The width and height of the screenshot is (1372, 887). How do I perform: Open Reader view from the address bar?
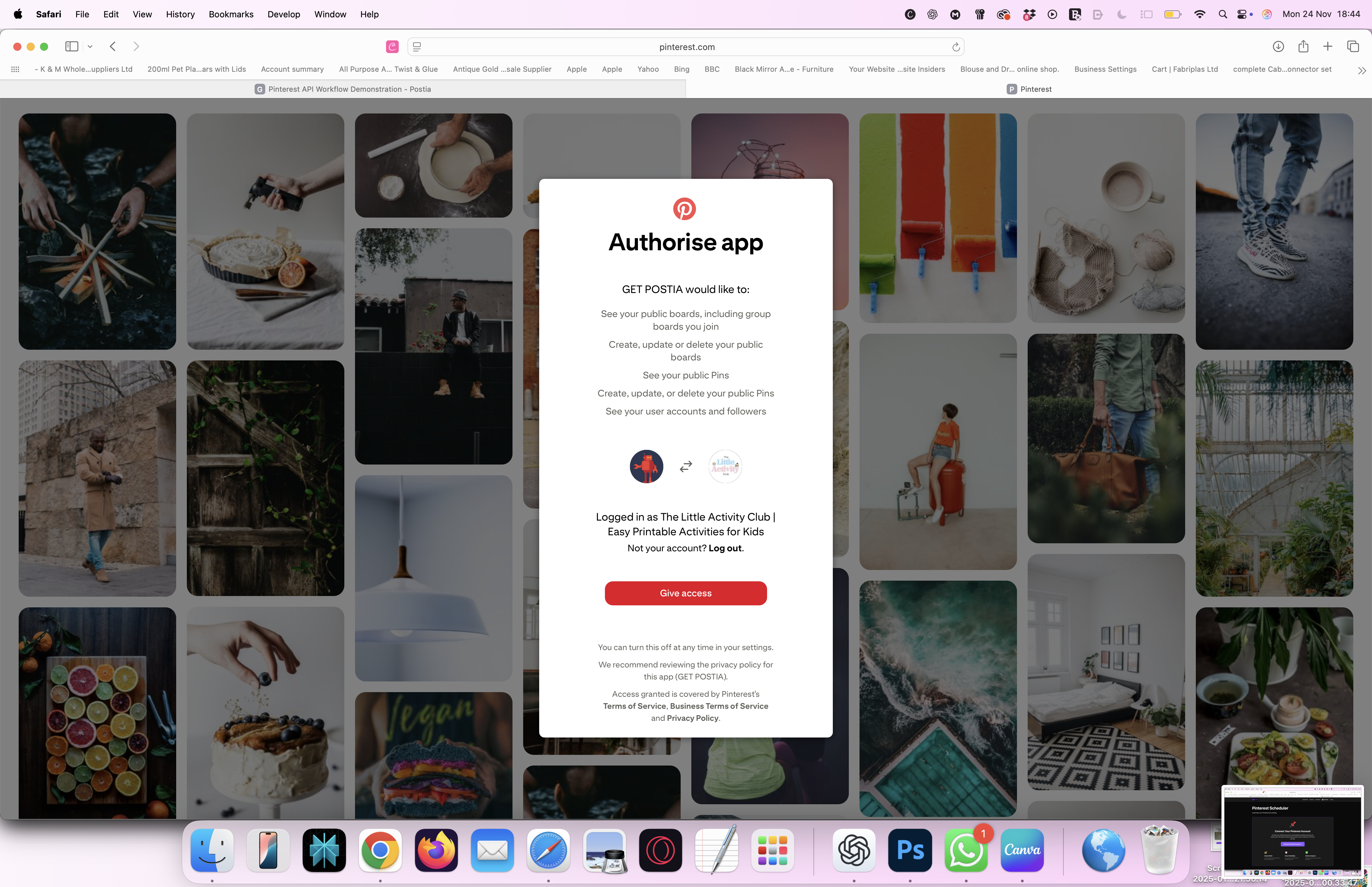416,47
